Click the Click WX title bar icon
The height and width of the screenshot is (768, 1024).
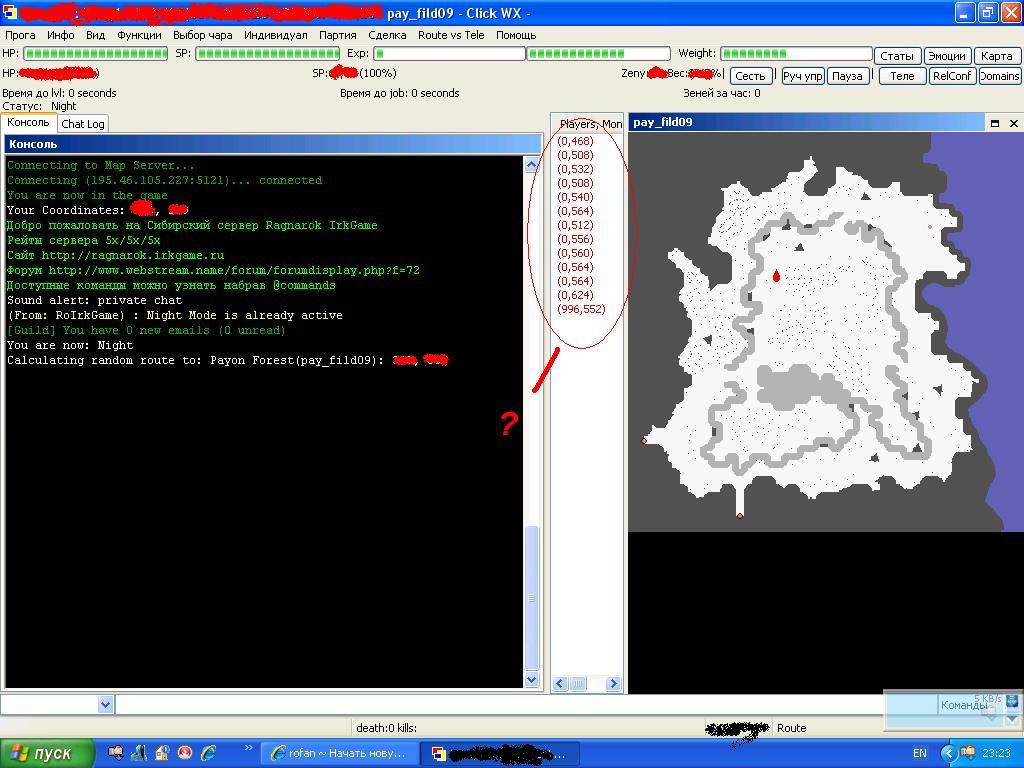pyautogui.click(x=9, y=12)
